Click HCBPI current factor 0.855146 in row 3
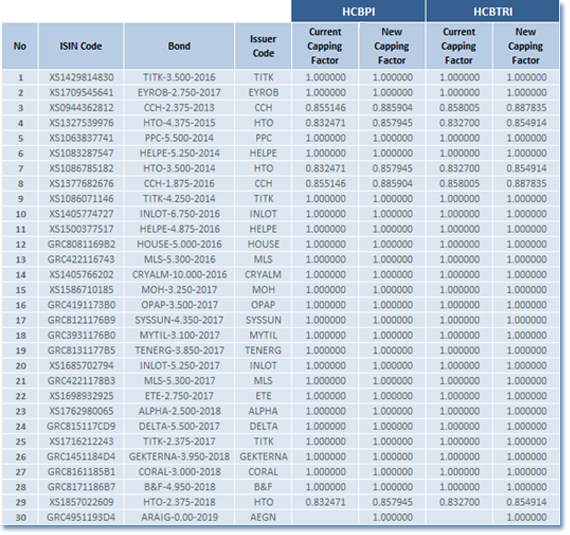570x535 pixels. [325, 108]
